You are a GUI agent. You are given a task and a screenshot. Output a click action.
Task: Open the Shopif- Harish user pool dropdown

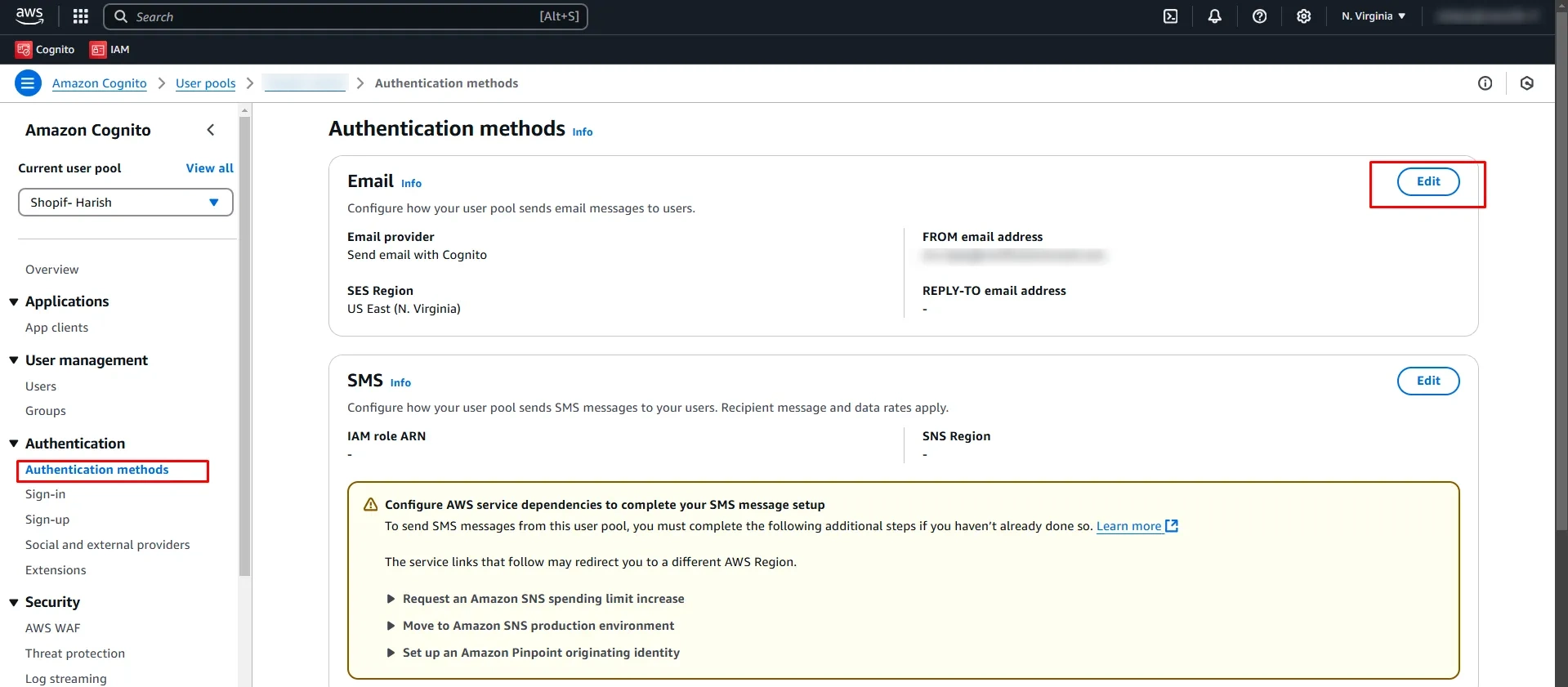(x=126, y=203)
